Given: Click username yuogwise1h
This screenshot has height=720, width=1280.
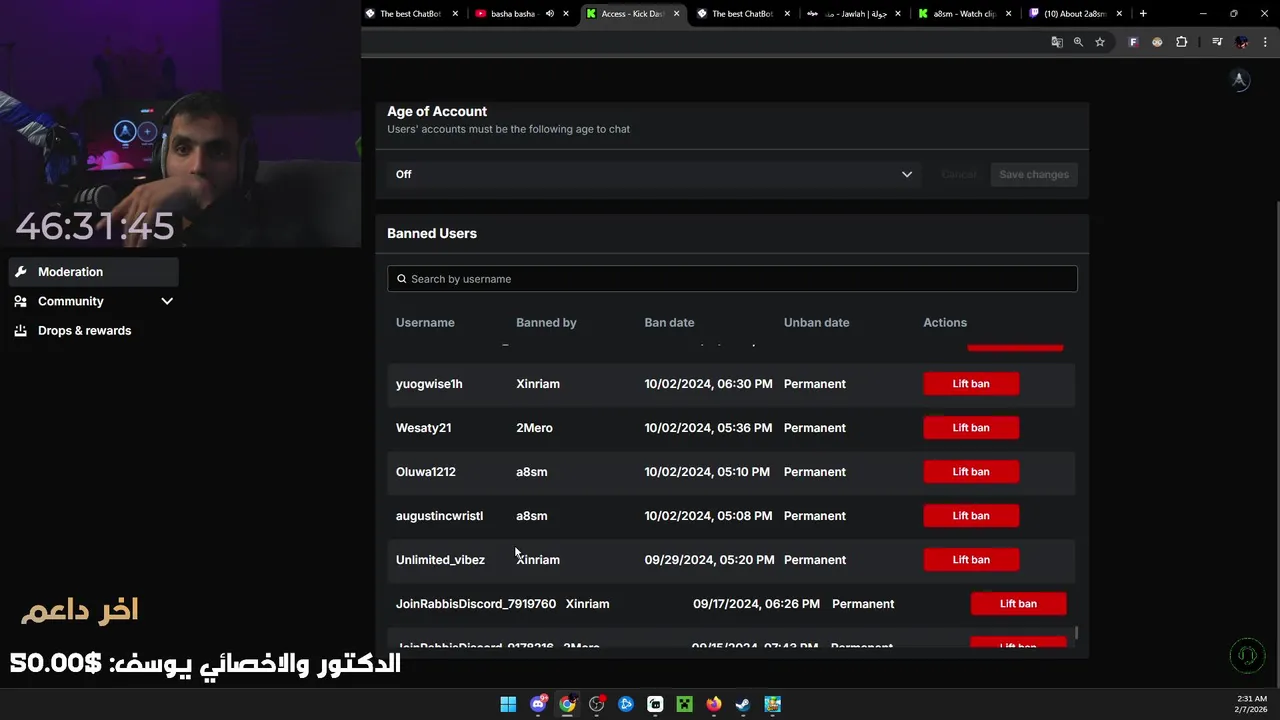Looking at the screenshot, I should point(429,384).
